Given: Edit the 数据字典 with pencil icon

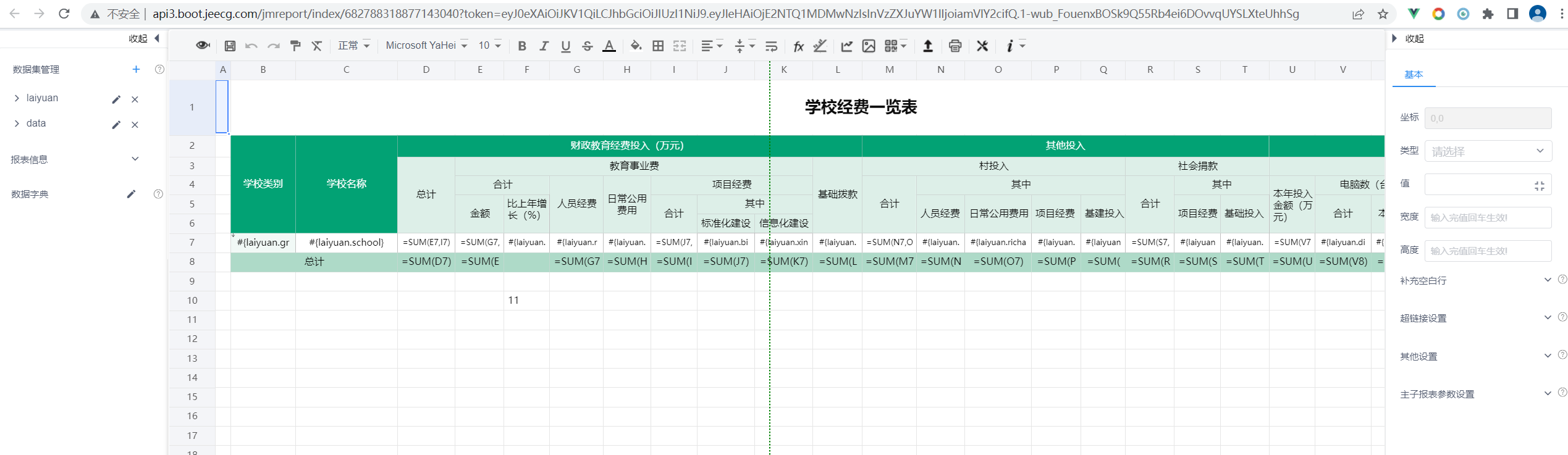Looking at the screenshot, I should click(131, 194).
